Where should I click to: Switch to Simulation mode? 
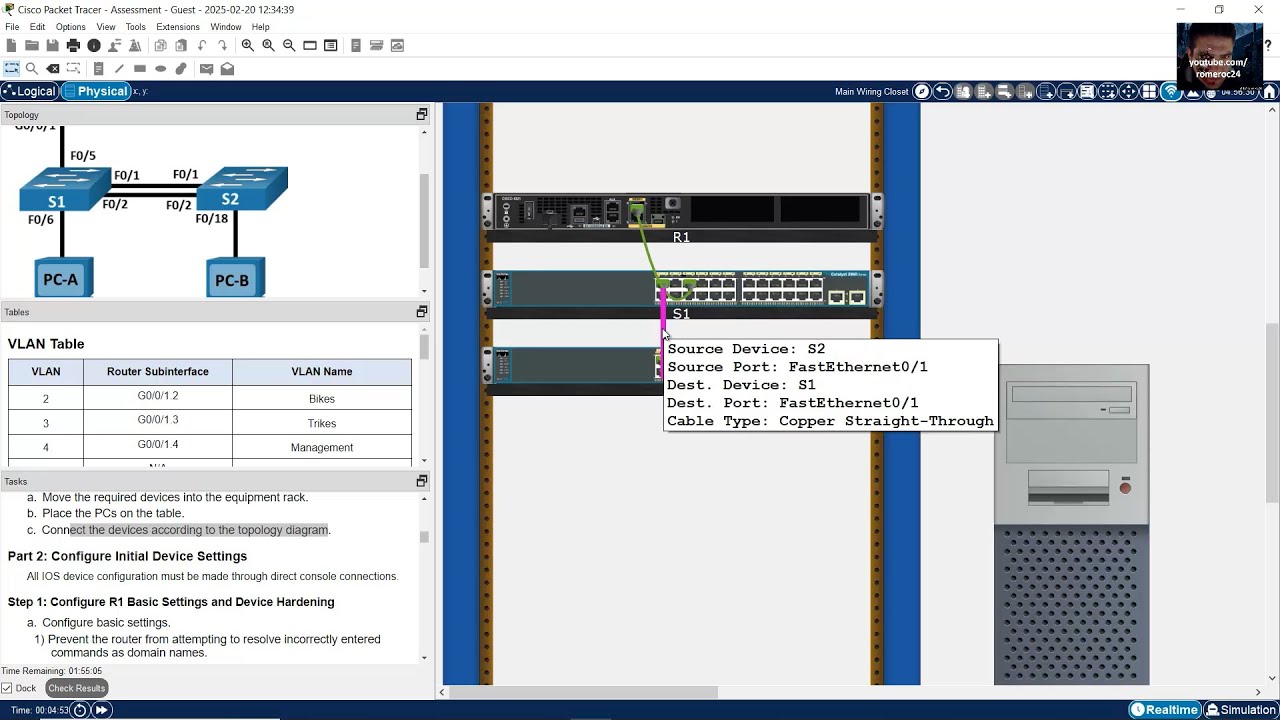(1241, 710)
